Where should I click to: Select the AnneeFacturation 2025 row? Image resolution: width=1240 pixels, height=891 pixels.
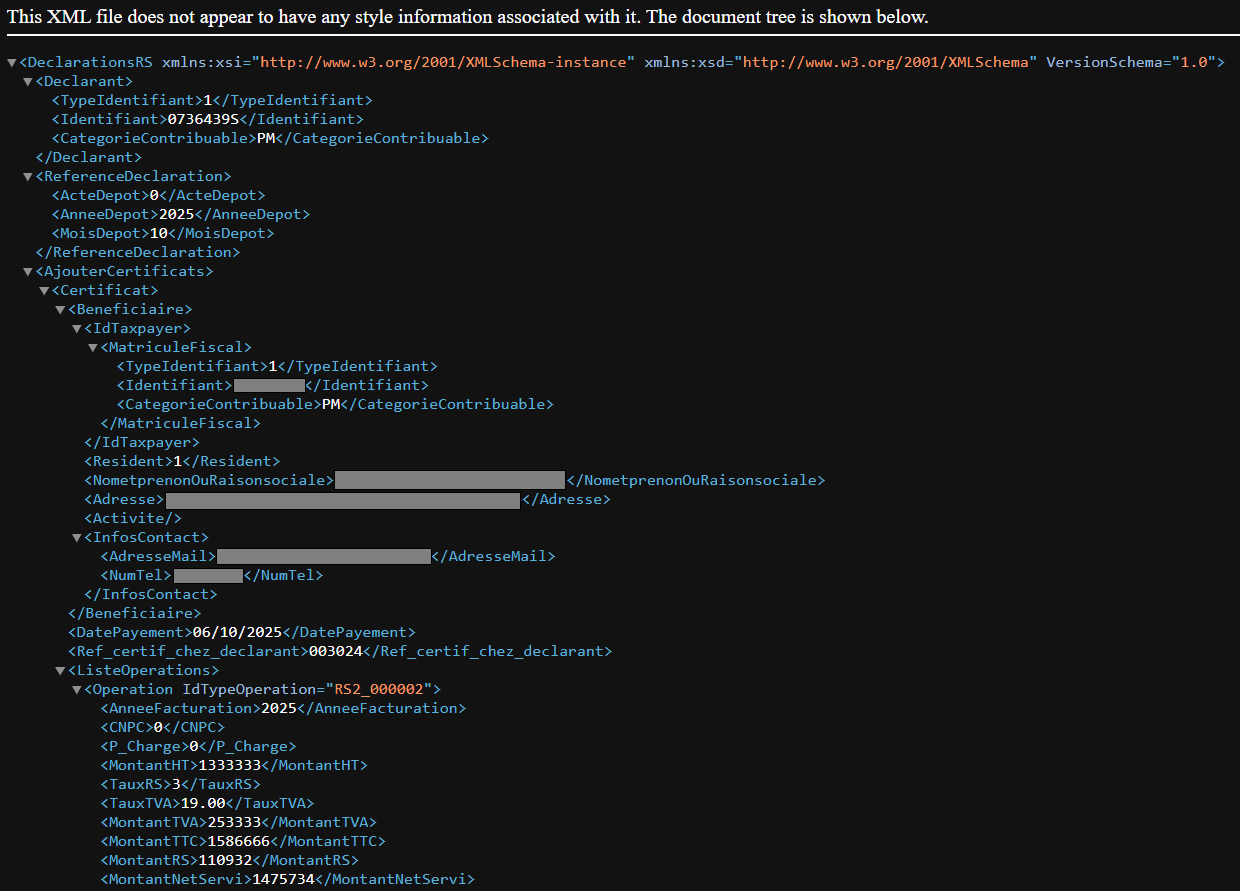pyautogui.click(x=283, y=709)
